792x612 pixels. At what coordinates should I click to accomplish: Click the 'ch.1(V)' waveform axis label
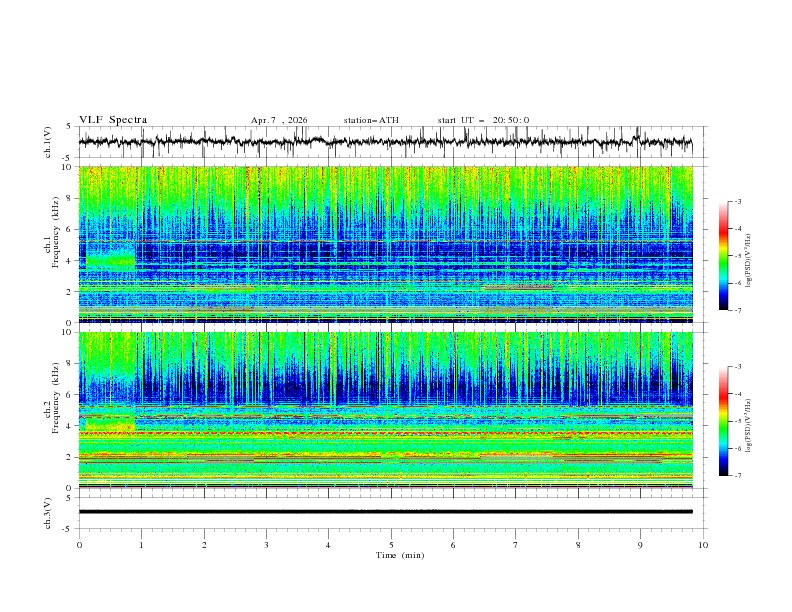(x=48, y=142)
